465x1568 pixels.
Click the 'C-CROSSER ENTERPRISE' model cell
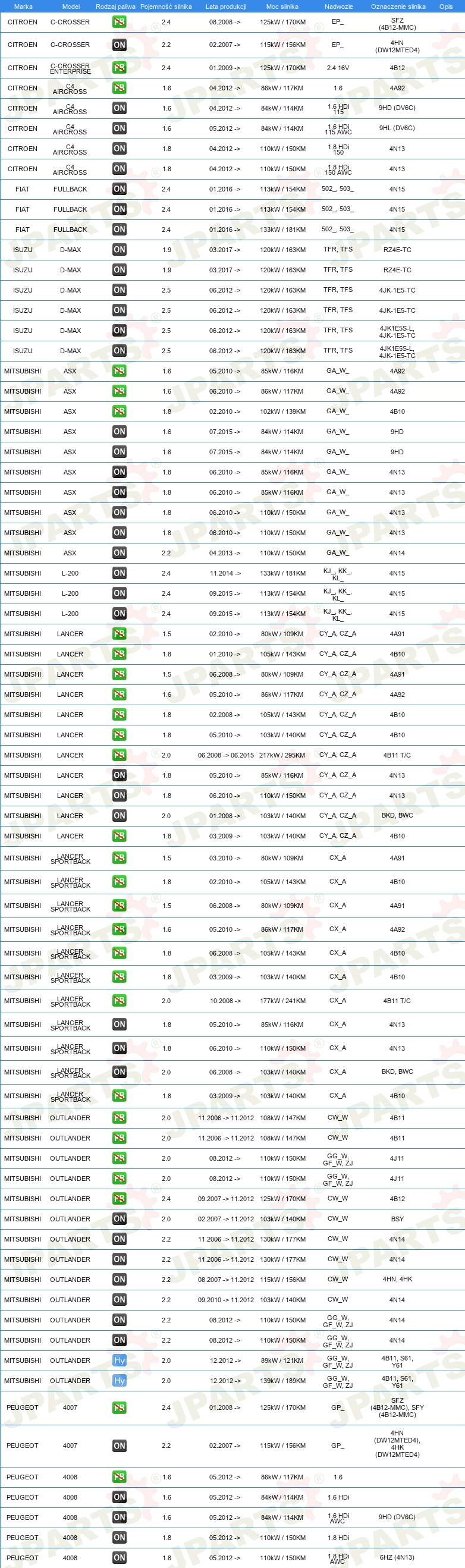(x=71, y=69)
